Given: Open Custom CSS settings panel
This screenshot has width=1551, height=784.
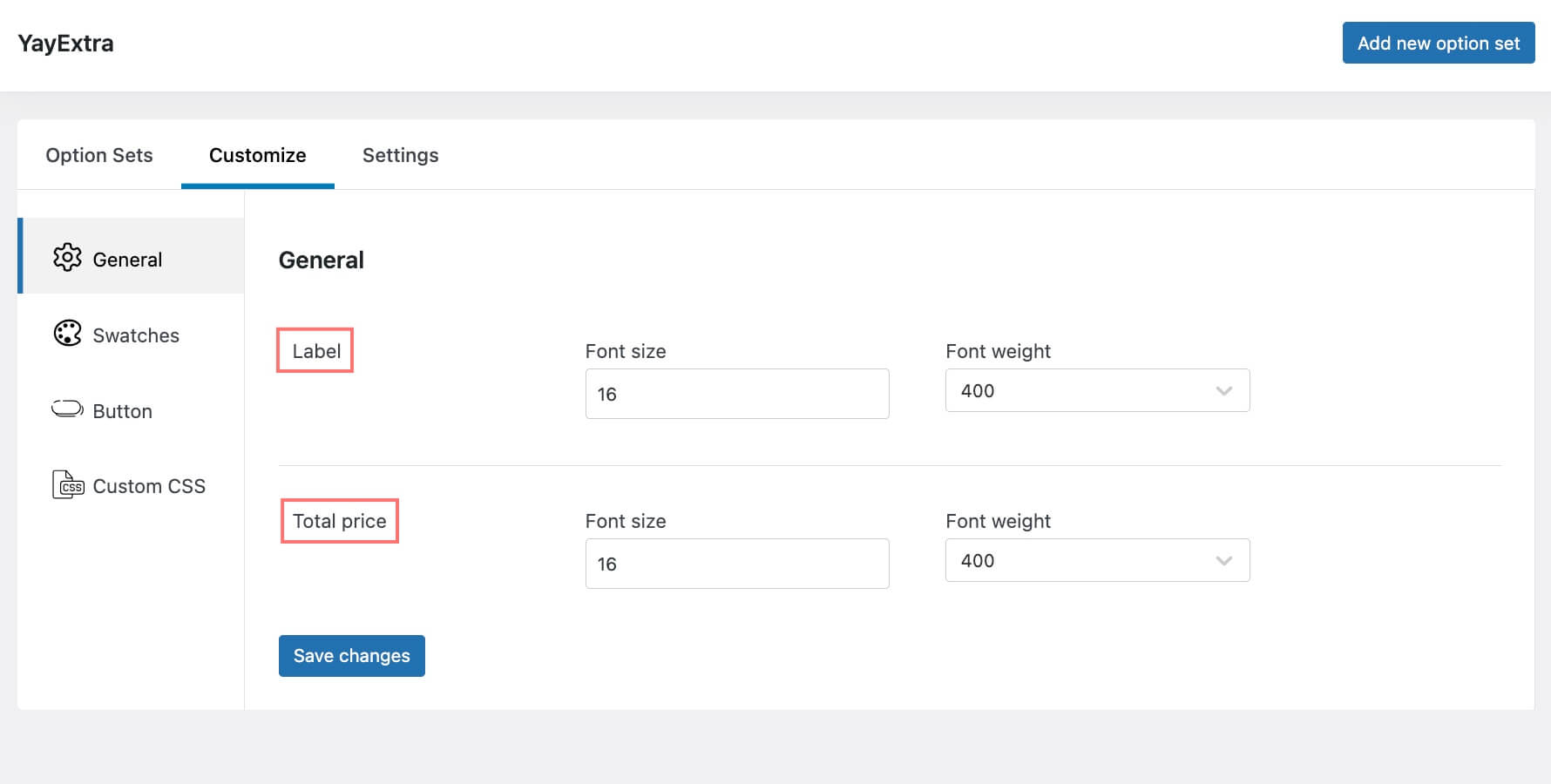Looking at the screenshot, I should [149, 486].
